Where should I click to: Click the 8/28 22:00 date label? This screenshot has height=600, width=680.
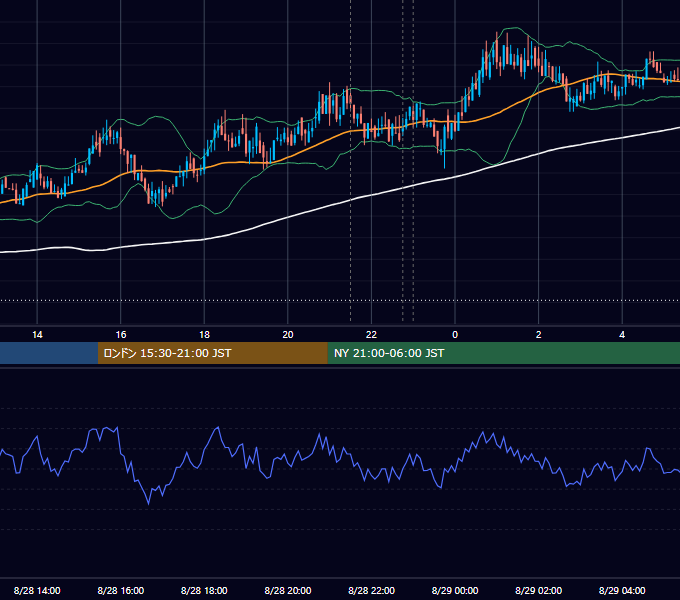(x=371, y=590)
